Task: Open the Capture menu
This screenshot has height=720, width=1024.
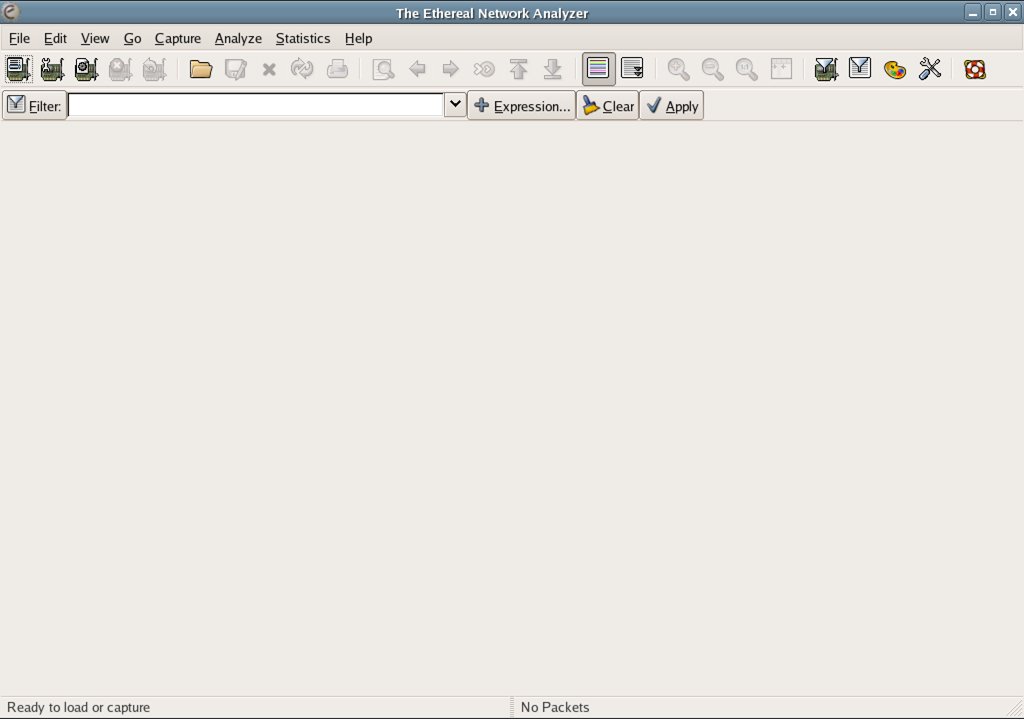Action: [x=178, y=38]
